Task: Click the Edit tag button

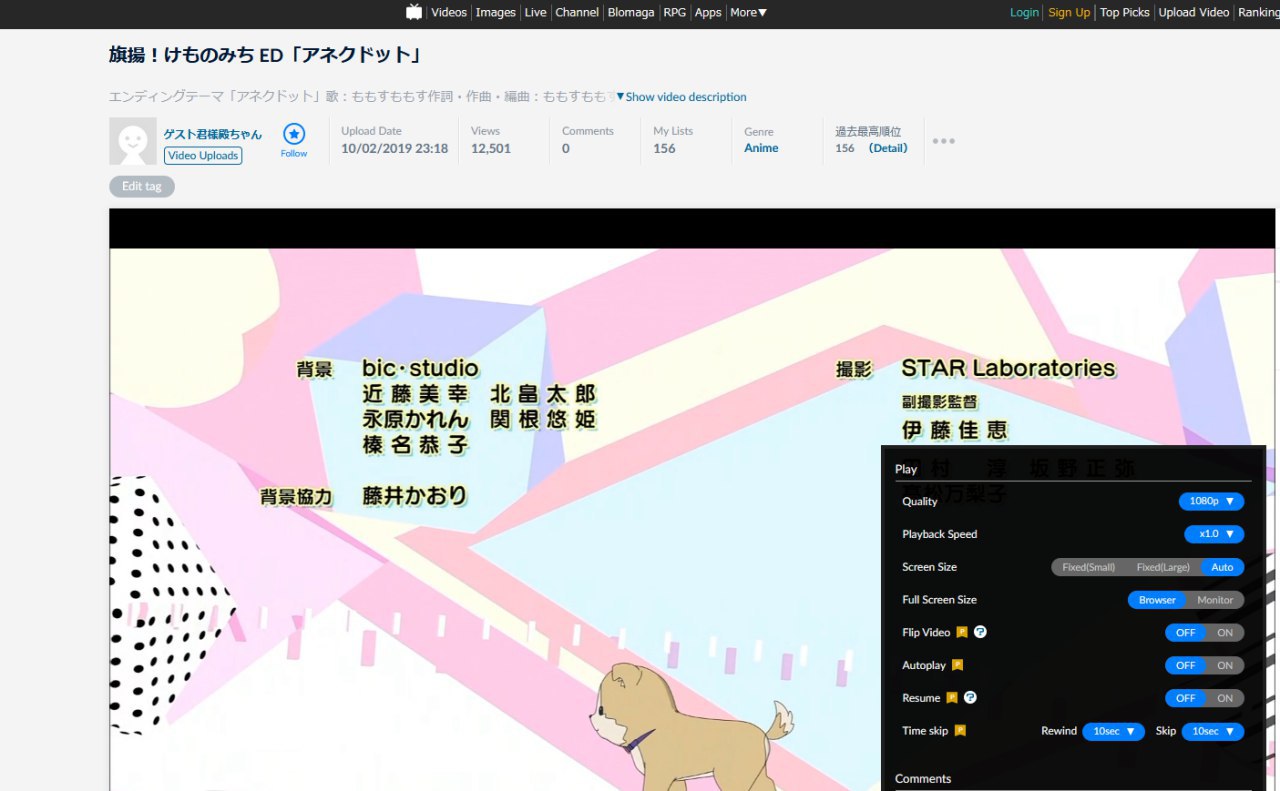Action: tap(142, 186)
